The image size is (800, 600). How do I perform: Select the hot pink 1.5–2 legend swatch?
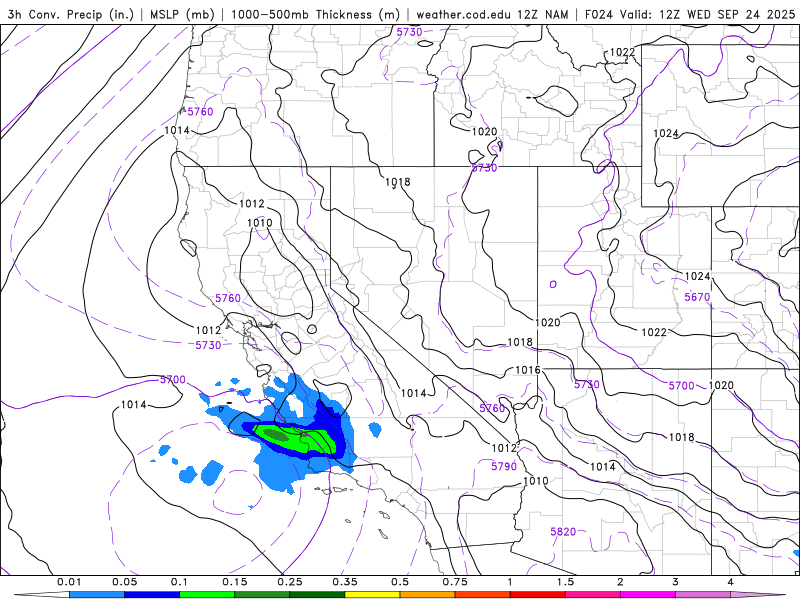[593, 595]
